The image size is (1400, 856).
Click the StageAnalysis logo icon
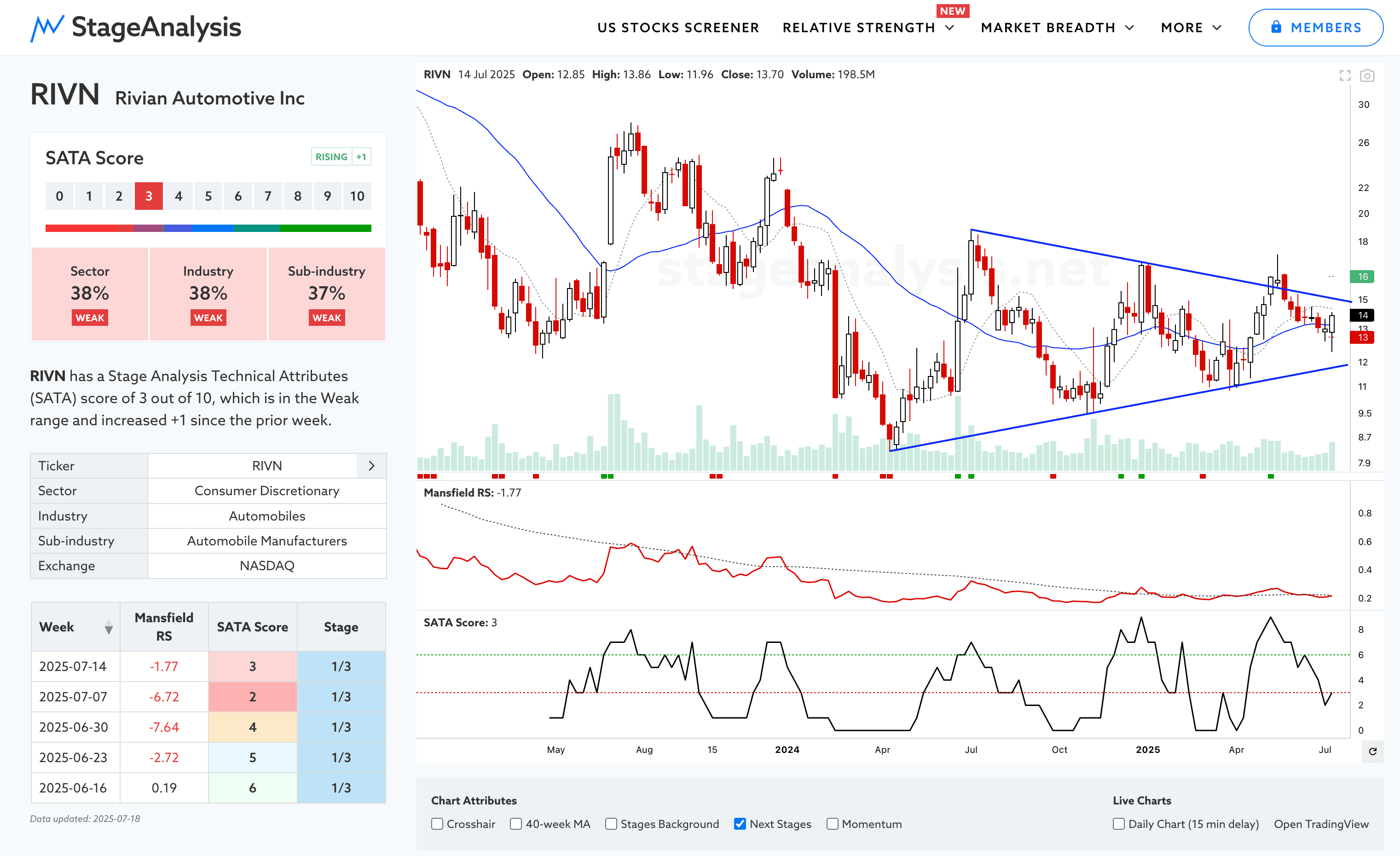point(46,28)
